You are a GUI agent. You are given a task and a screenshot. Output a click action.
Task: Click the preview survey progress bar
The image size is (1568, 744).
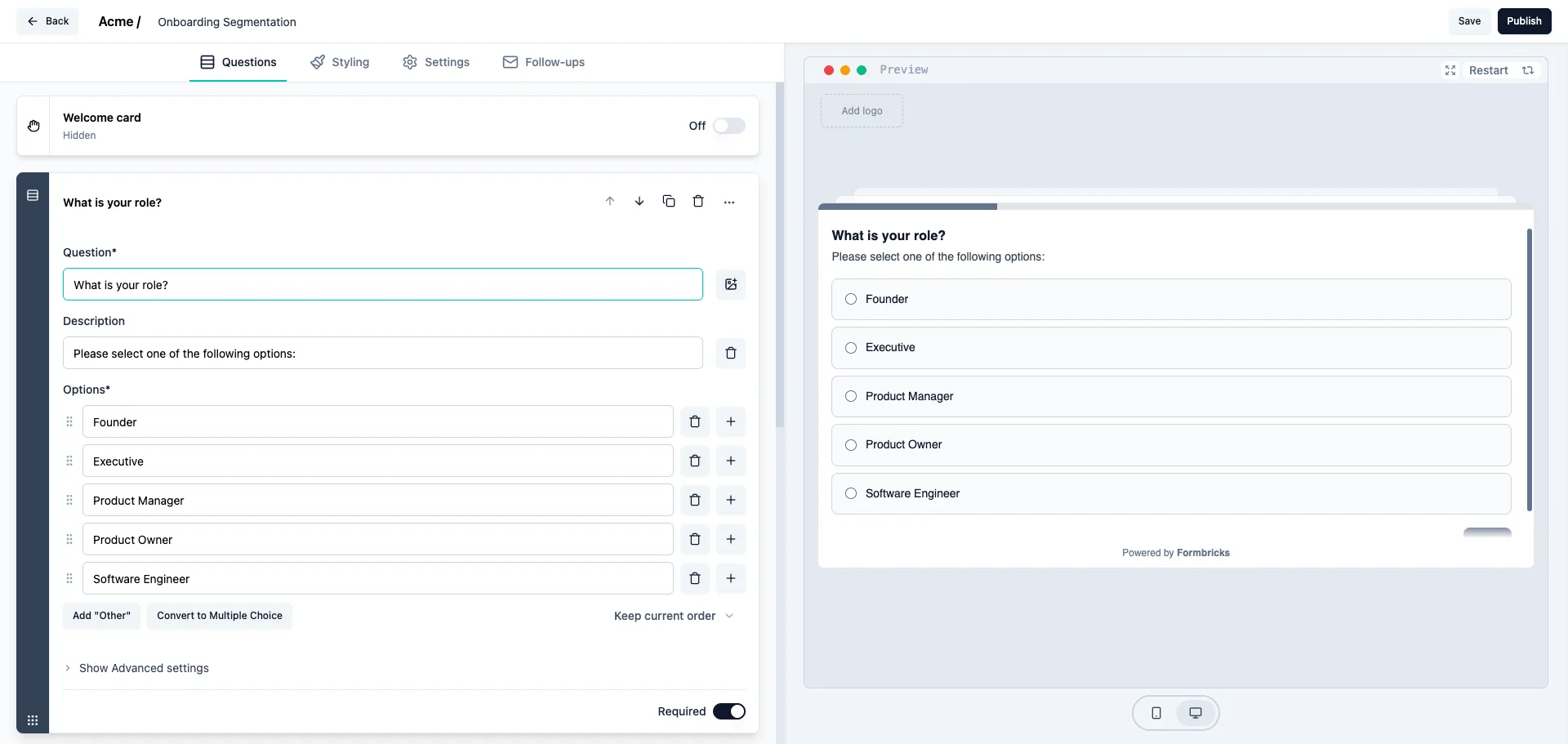pos(1175,207)
